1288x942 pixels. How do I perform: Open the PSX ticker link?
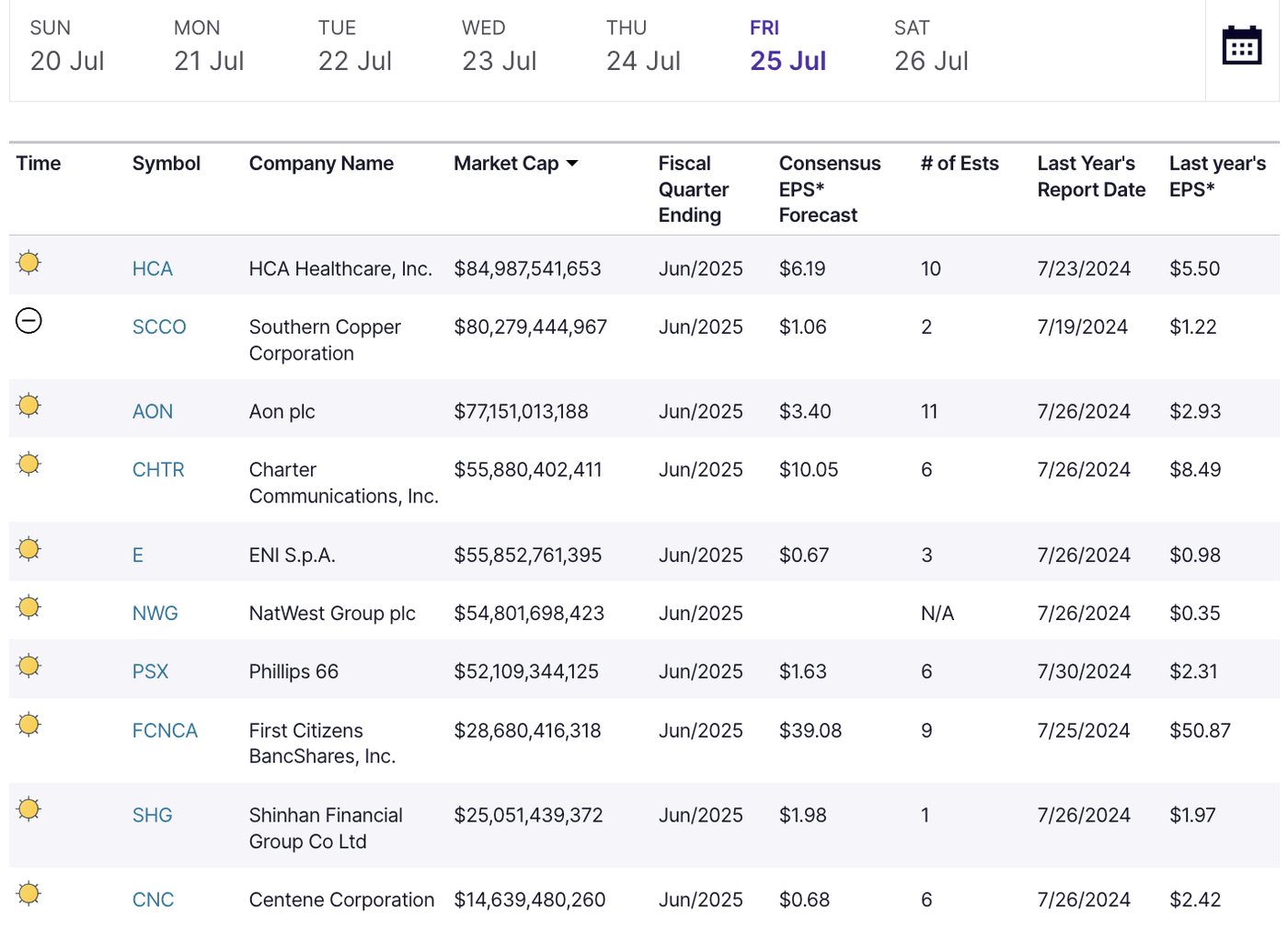point(151,672)
